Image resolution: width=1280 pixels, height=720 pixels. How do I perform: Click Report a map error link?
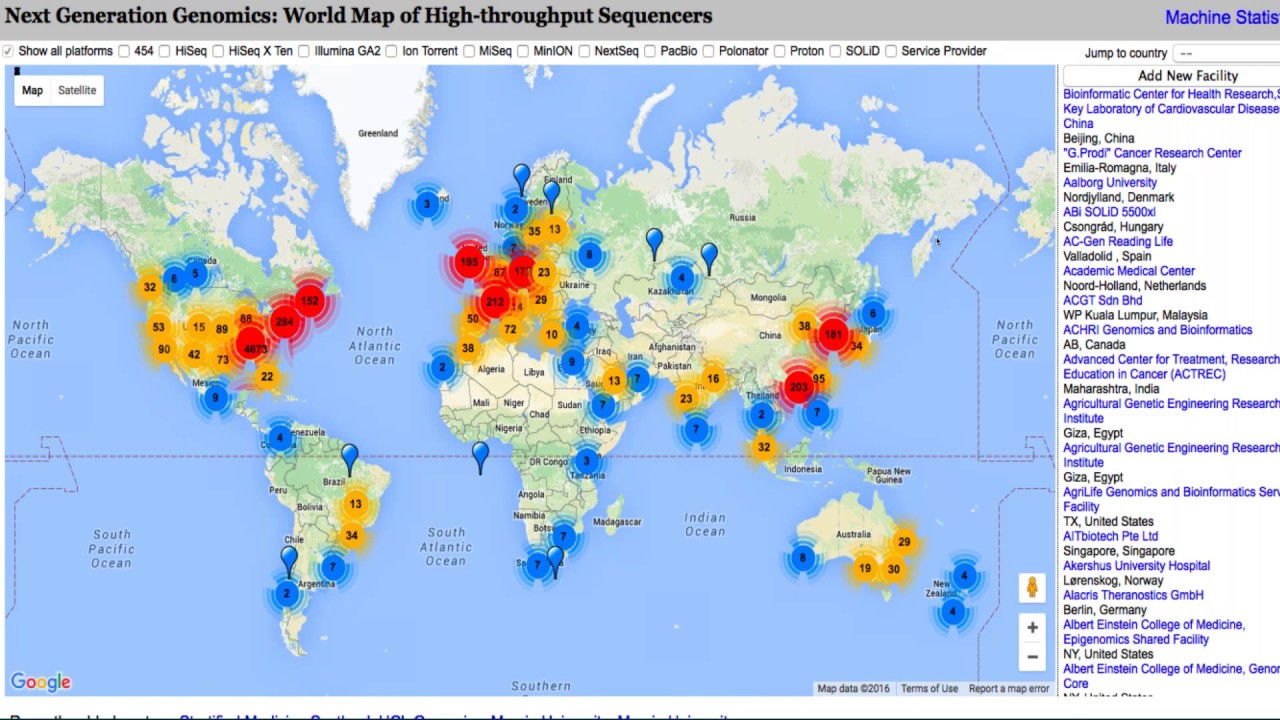1009,688
